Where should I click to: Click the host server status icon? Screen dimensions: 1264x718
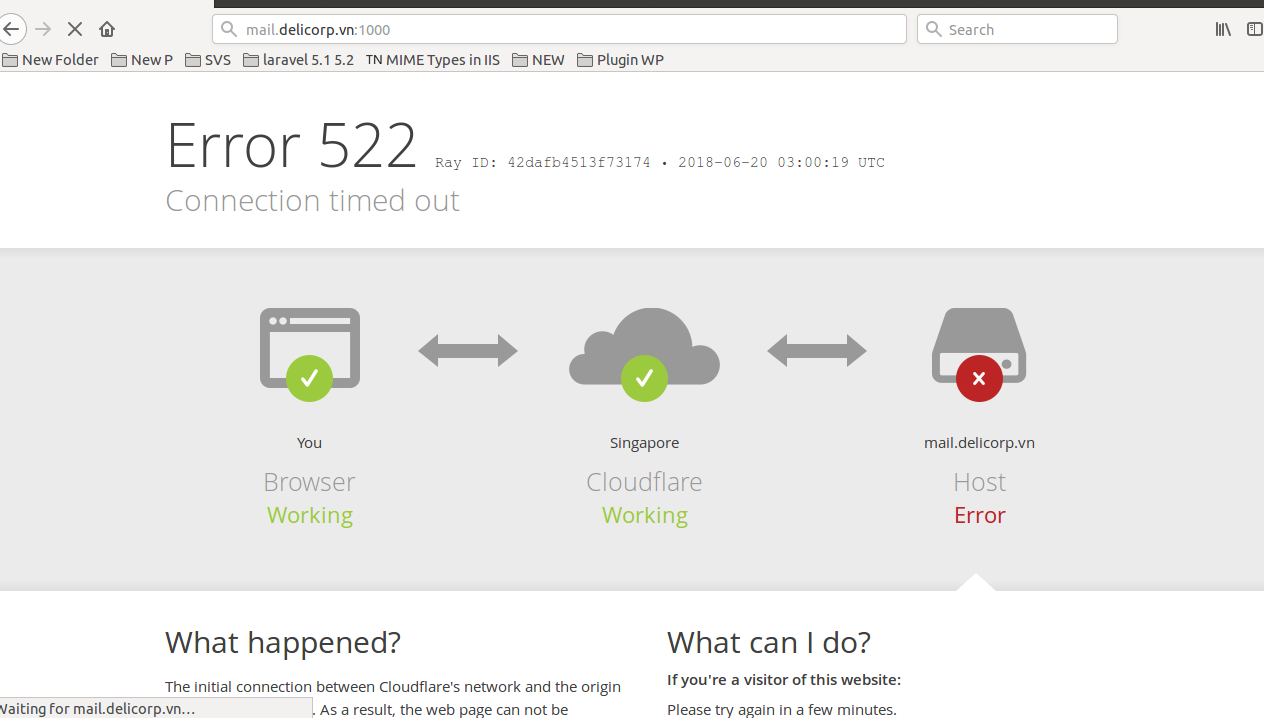pos(979,353)
